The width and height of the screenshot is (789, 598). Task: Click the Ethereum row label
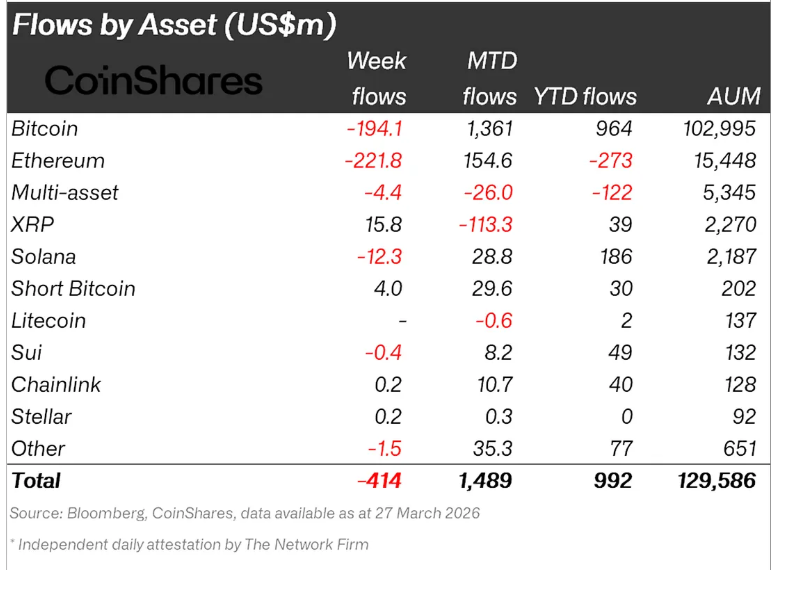click(58, 160)
